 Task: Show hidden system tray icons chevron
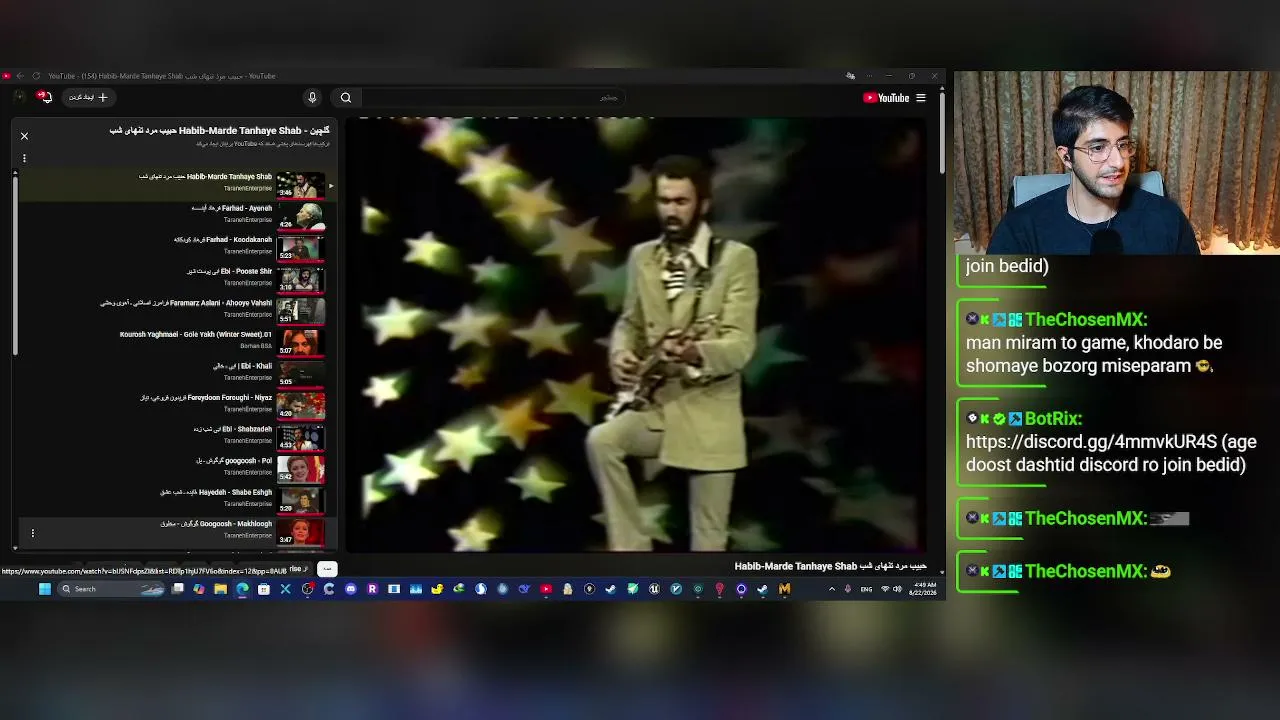[x=832, y=589]
